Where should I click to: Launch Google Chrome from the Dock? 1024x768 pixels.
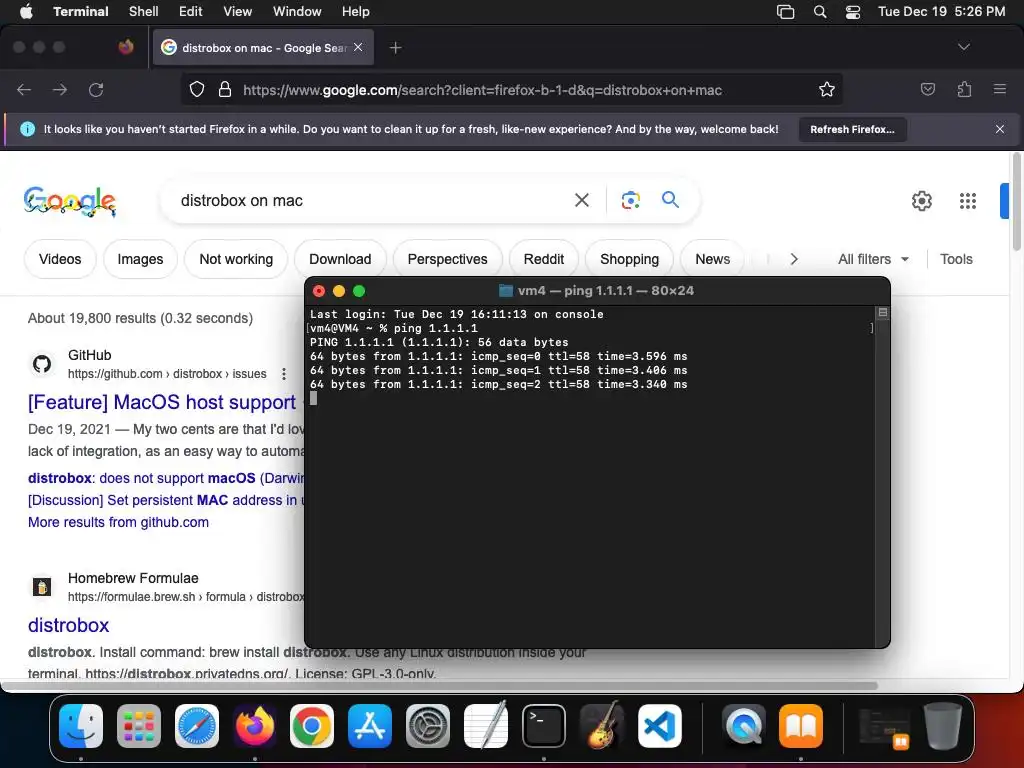pyautogui.click(x=312, y=726)
